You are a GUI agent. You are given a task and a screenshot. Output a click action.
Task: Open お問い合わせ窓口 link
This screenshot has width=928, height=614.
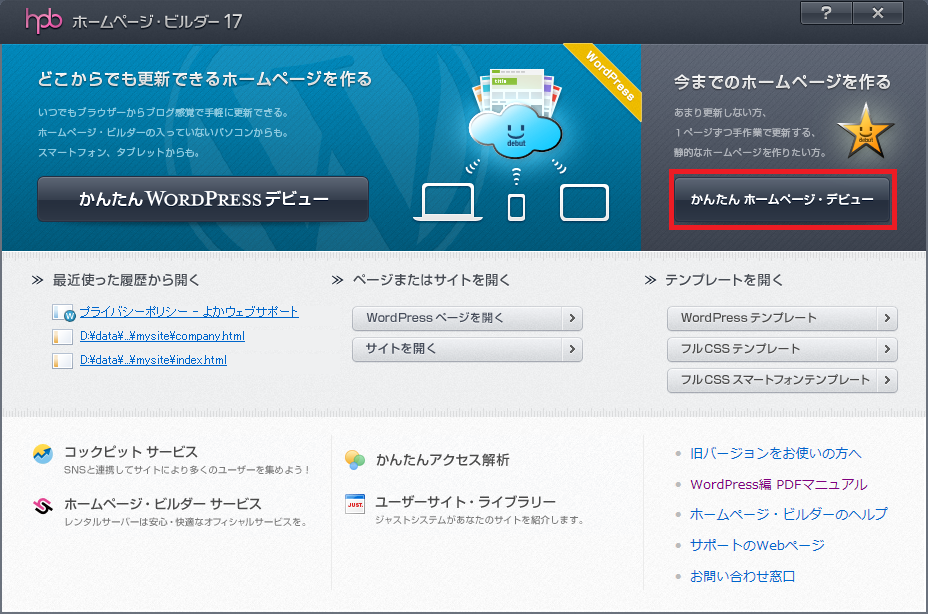742,576
